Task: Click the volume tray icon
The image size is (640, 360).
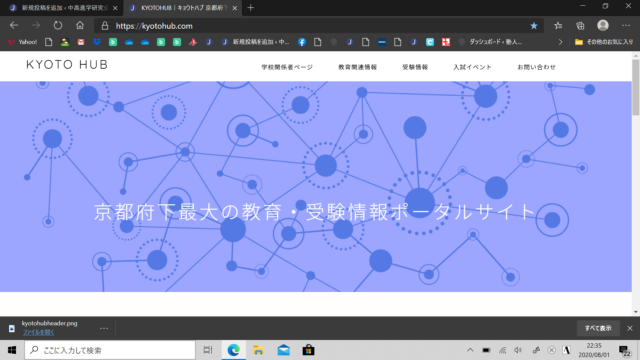Action: pyautogui.click(x=518, y=350)
